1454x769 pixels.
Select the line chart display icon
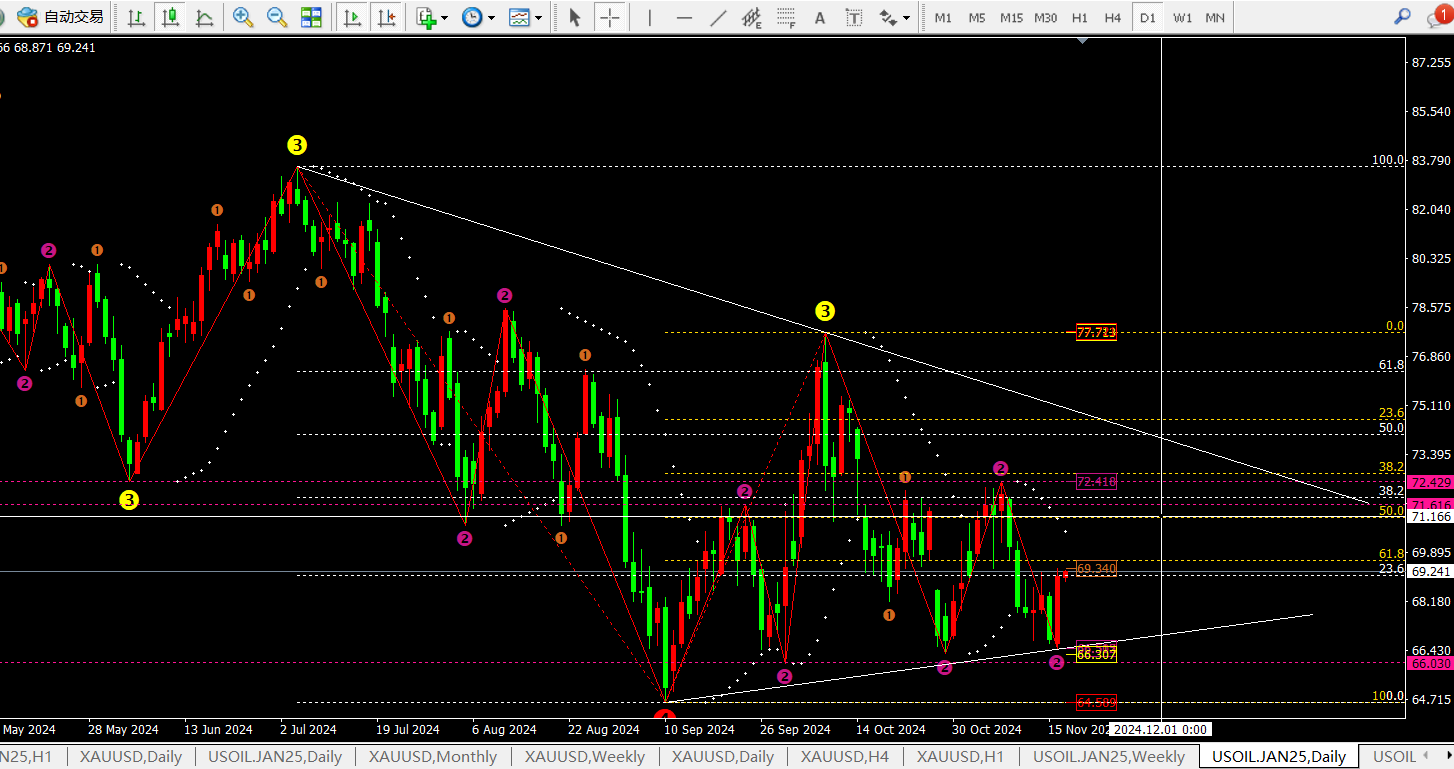204,17
